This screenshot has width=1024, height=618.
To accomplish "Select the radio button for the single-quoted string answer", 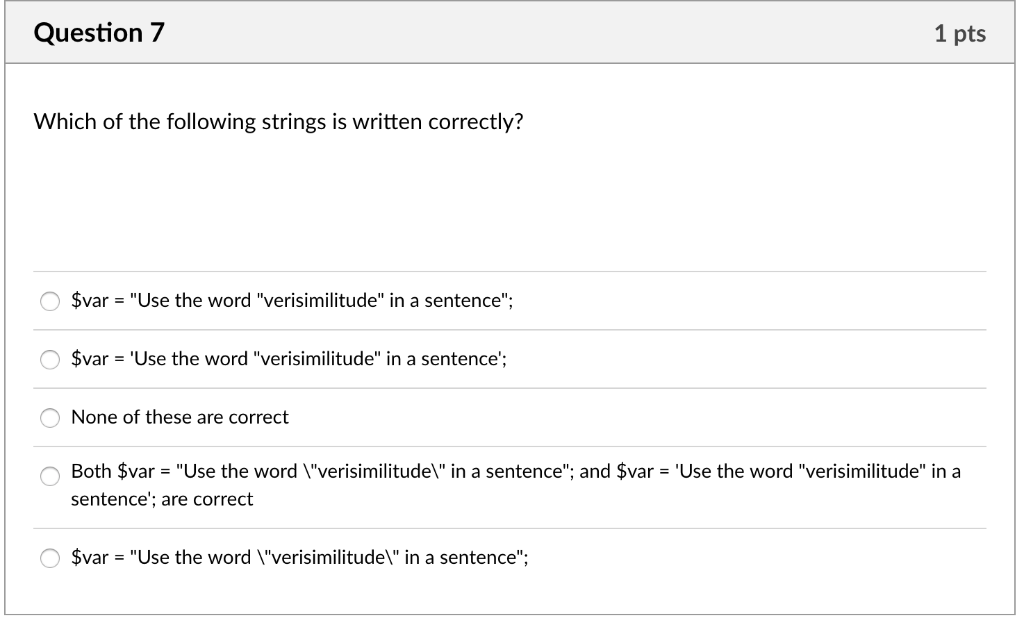I will (50, 359).
